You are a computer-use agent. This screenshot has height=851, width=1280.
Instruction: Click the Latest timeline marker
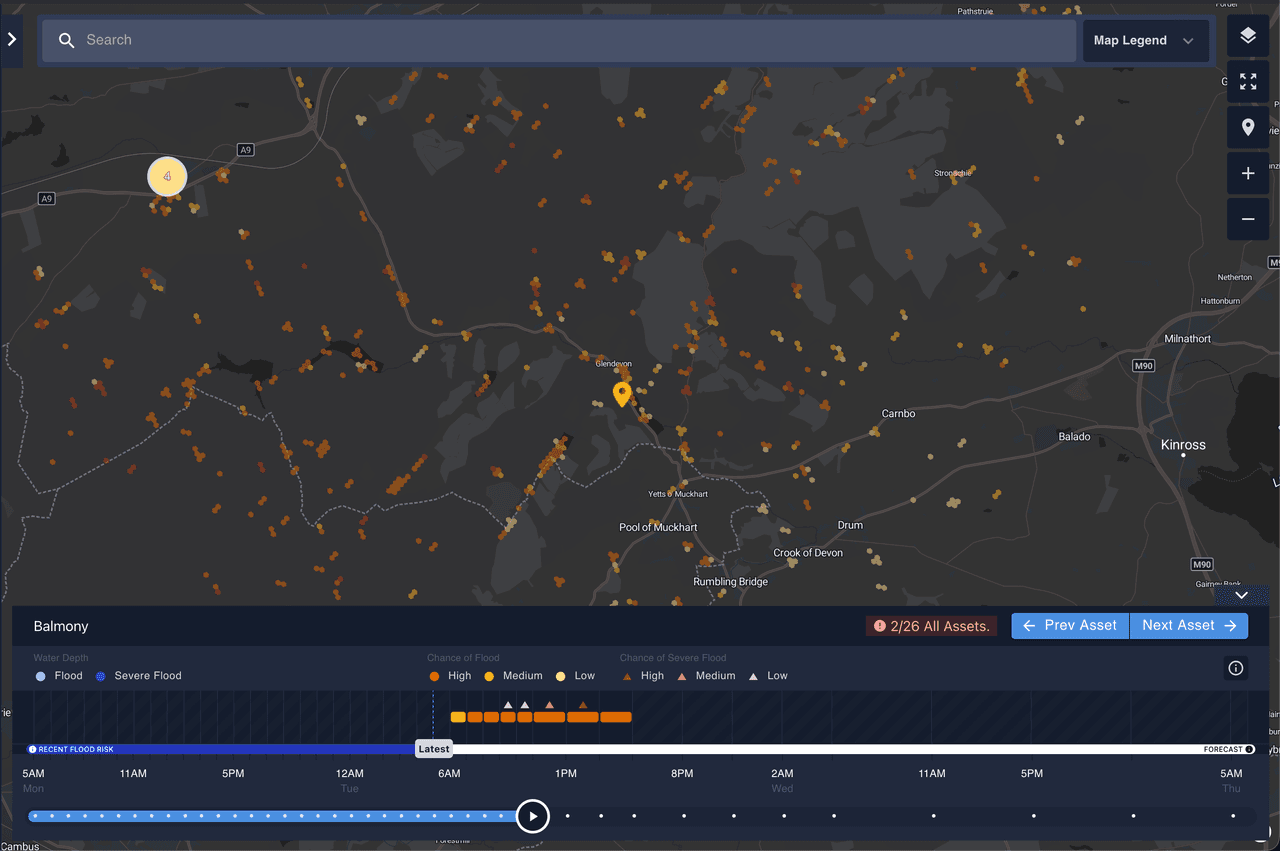pos(434,749)
